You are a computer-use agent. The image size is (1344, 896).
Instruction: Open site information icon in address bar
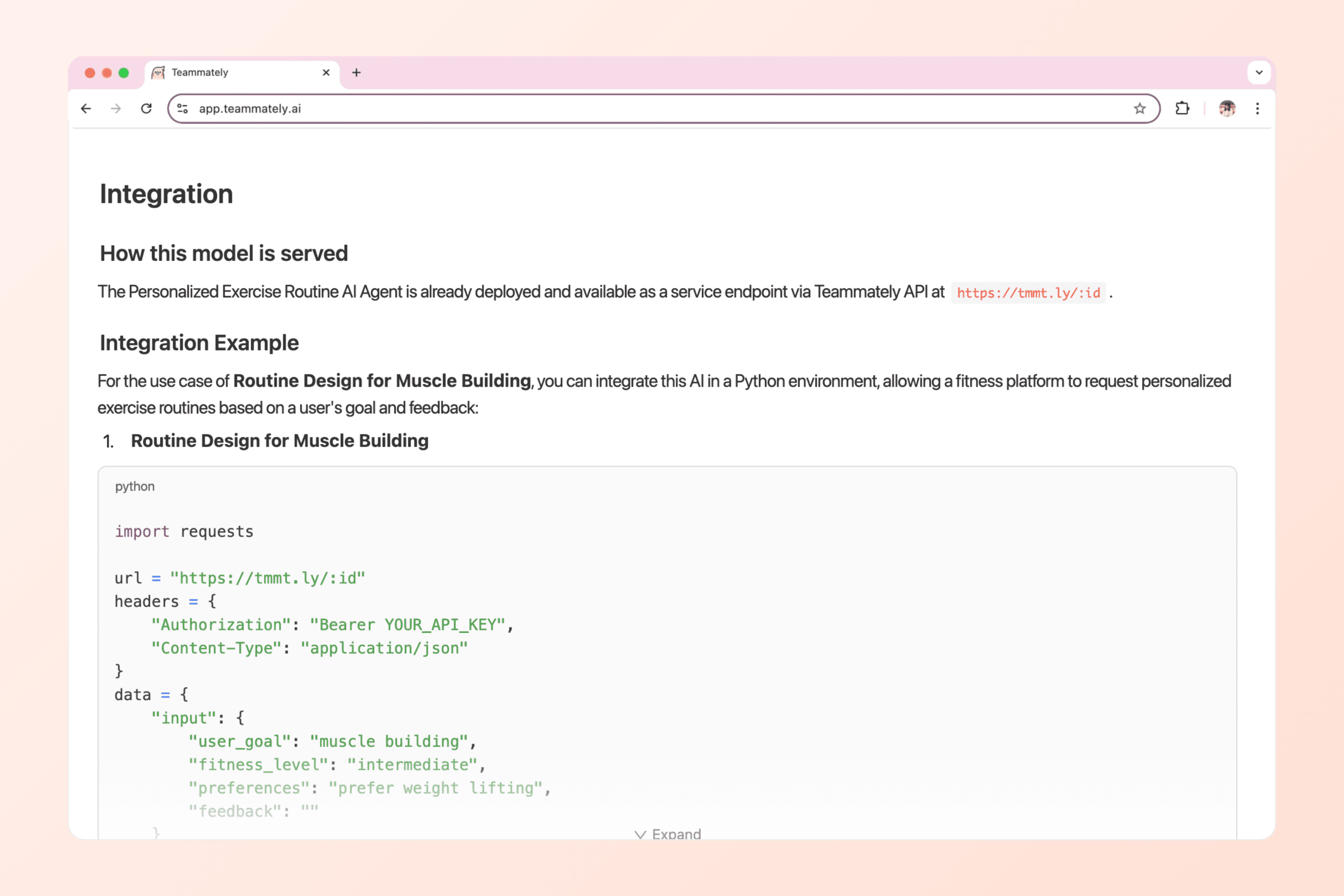183,109
